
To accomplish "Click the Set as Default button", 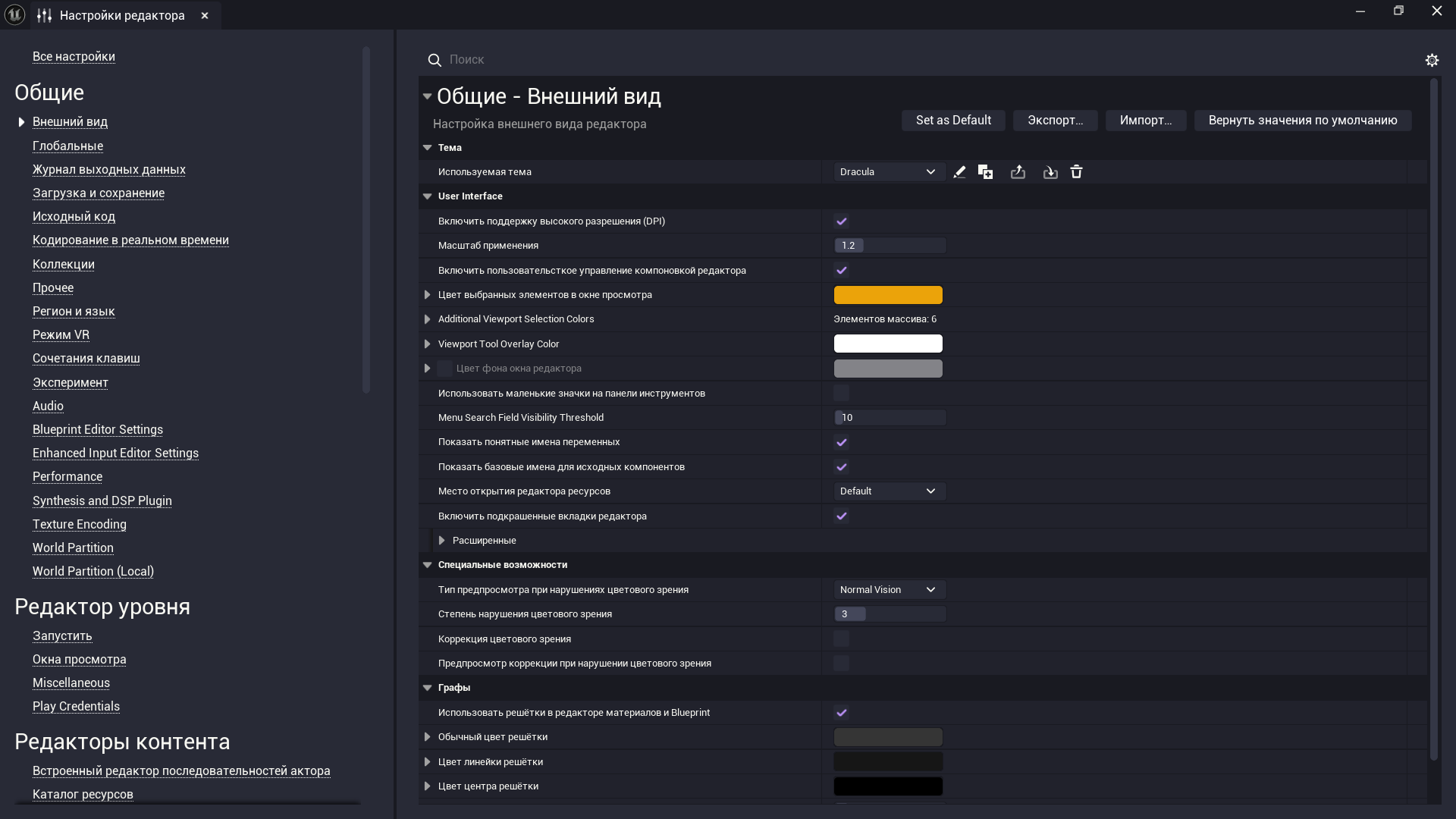I will pos(953,121).
